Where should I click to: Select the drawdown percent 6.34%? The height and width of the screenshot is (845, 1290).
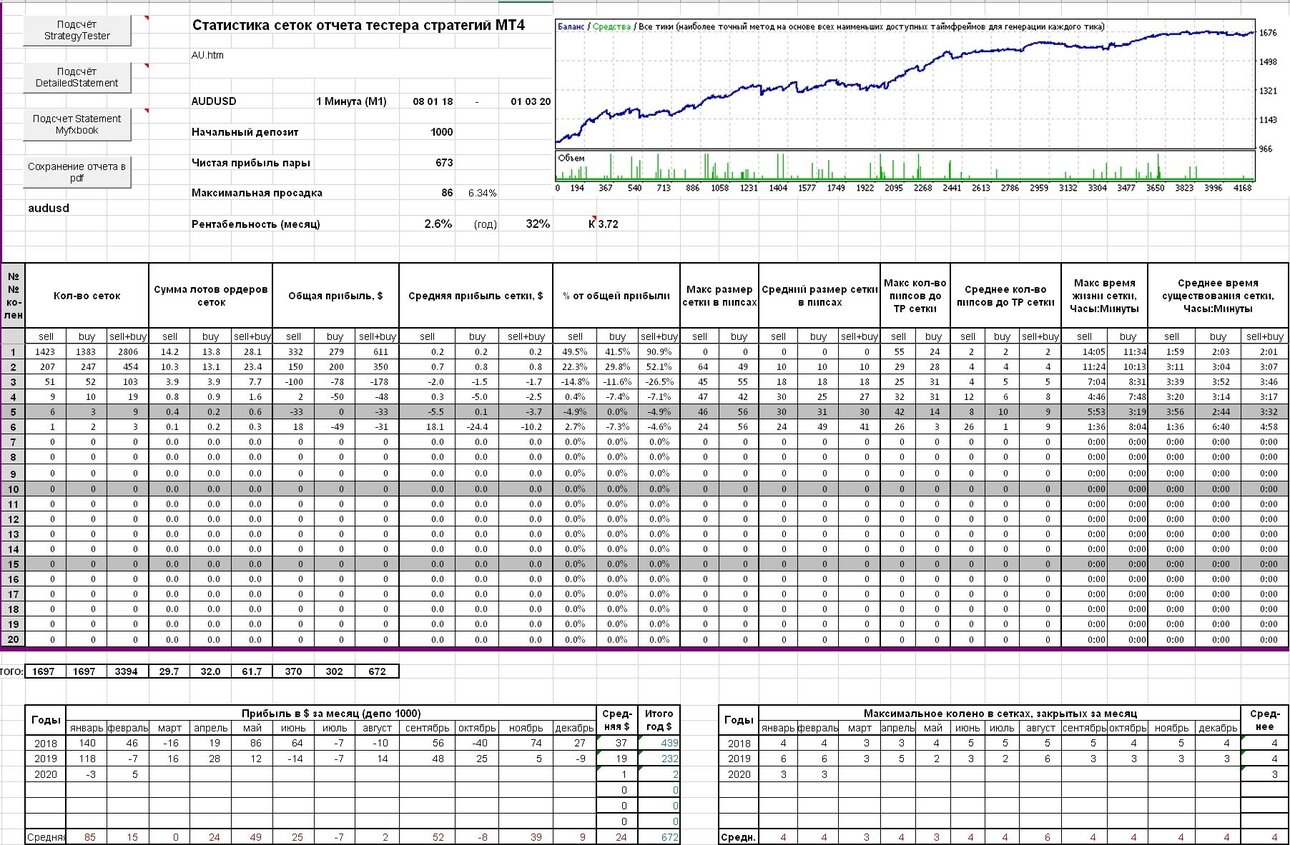(481, 193)
